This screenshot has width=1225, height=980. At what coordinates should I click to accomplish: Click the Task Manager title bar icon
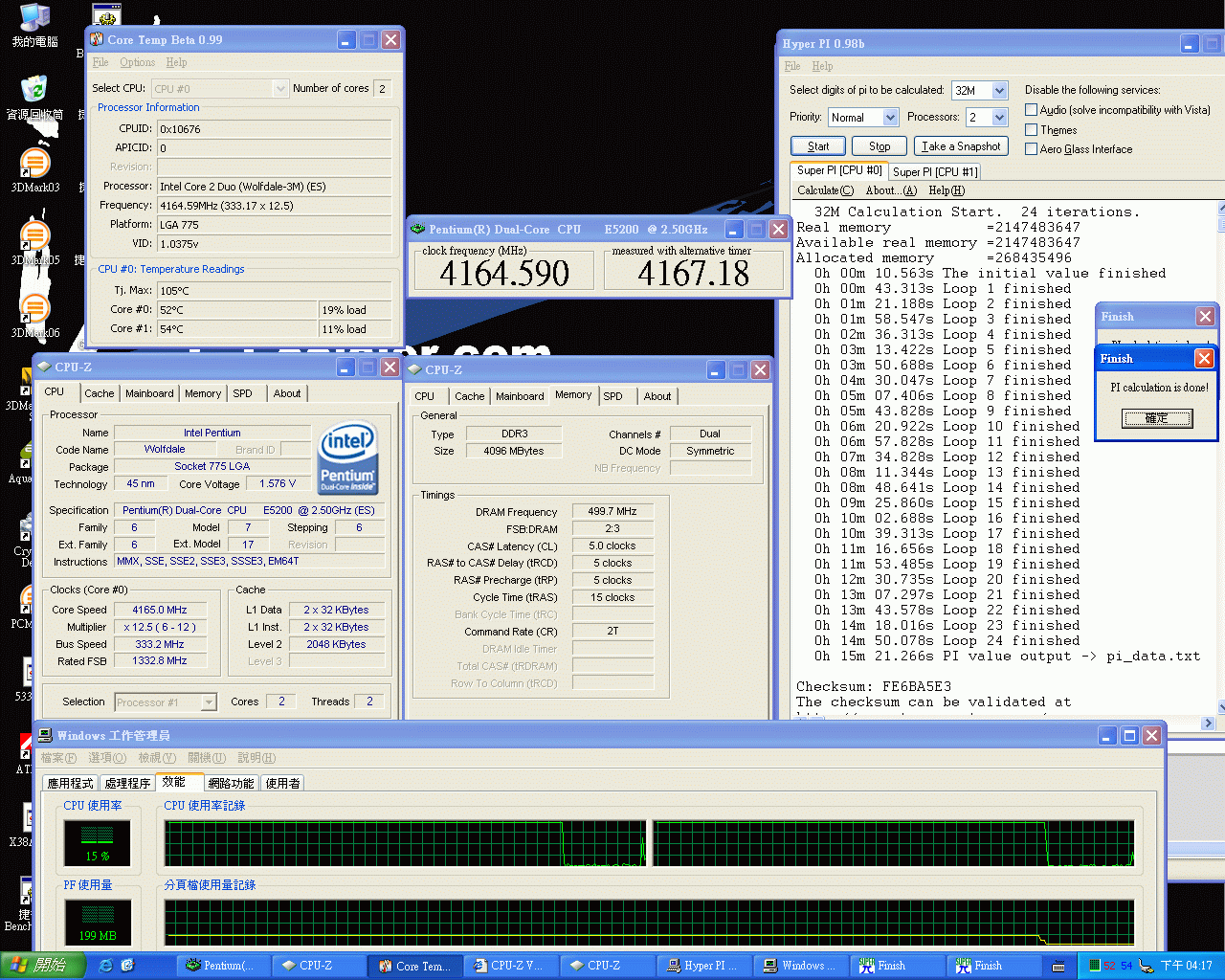coord(45,735)
